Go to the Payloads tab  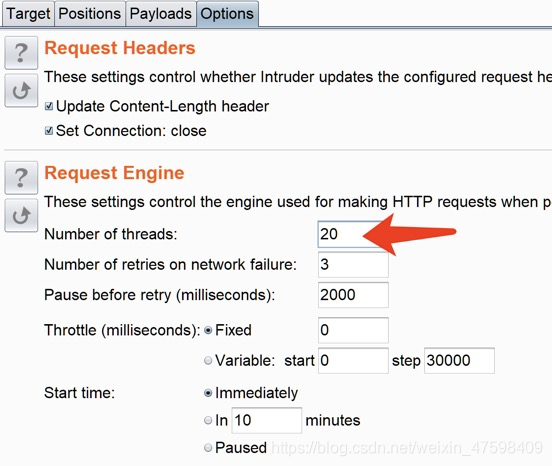pos(161,14)
